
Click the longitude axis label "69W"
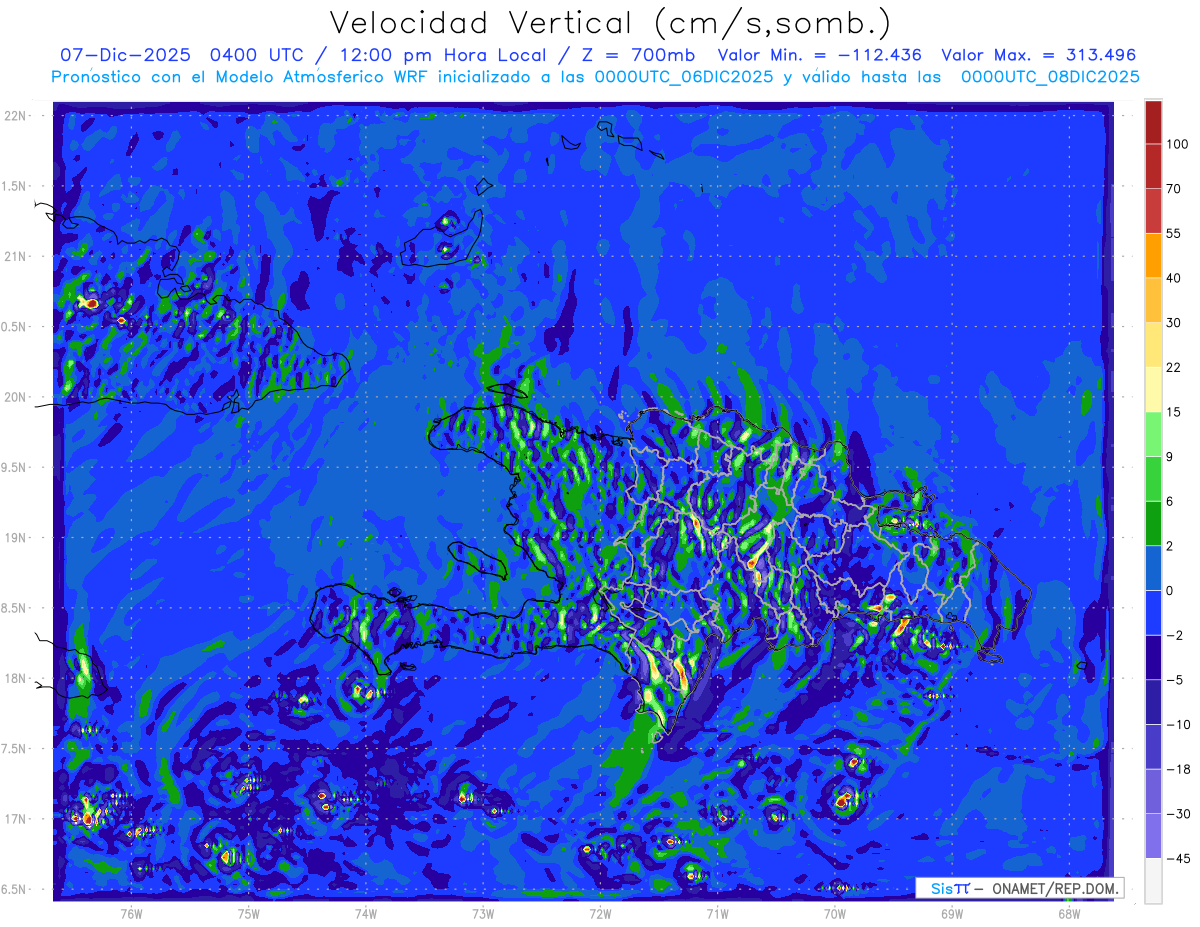[952, 914]
